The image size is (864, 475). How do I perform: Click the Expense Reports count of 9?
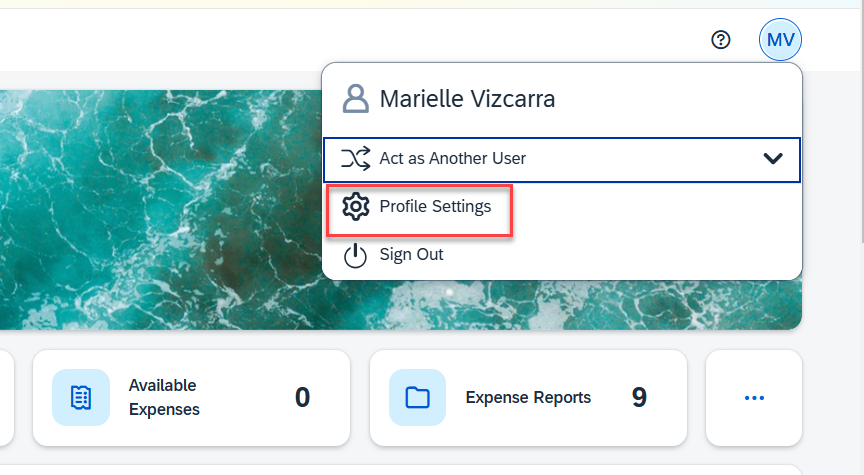pyautogui.click(x=639, y=398)
